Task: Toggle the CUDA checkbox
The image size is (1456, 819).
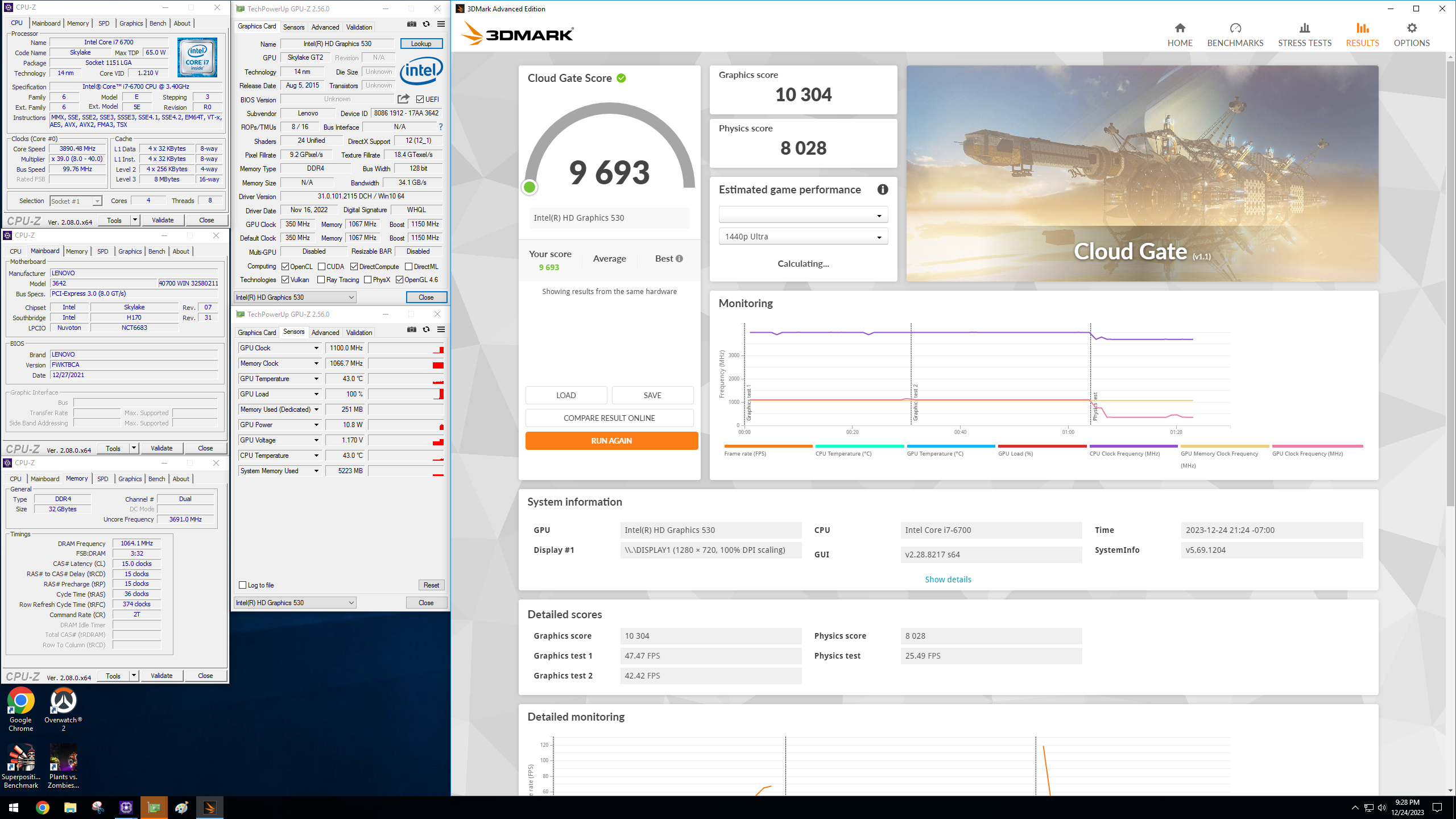Action: click(321, 266)
